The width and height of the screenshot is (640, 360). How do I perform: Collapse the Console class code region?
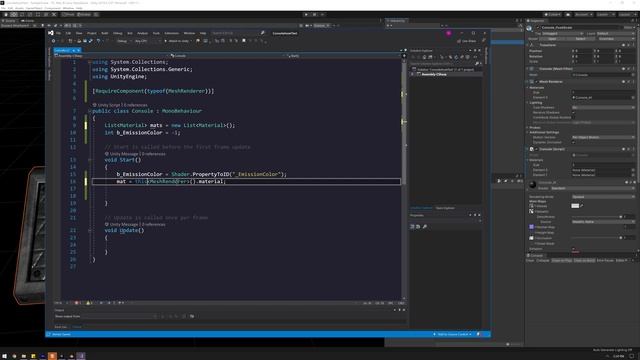89,111
